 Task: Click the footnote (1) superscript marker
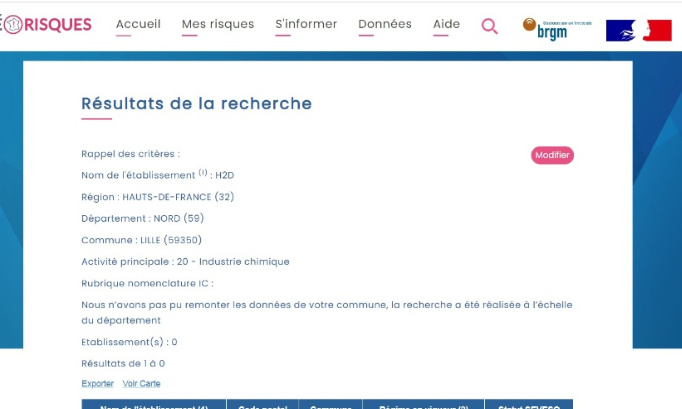click(203, 172)
